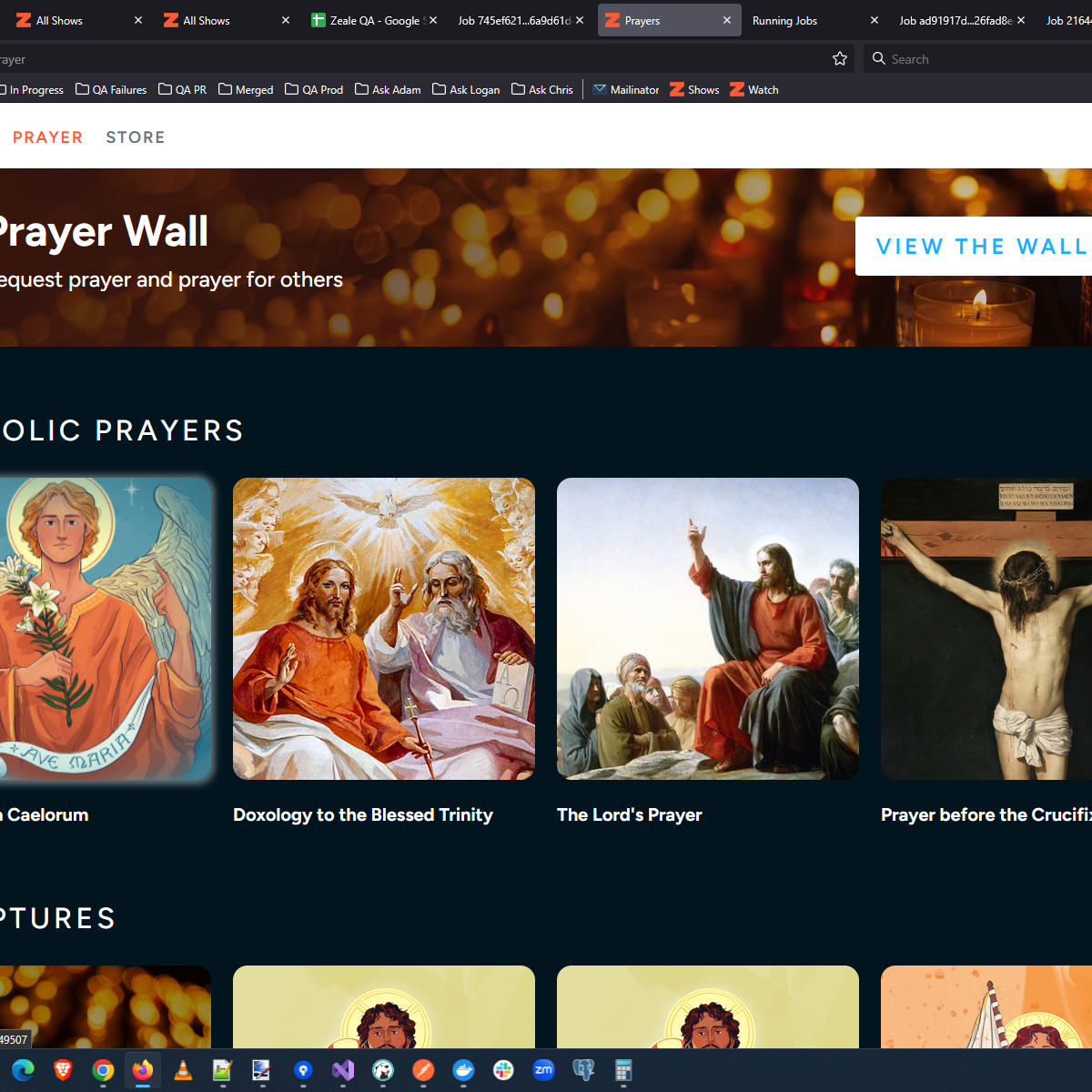1092x1092 pixels.
Task: Expand the Ask Adam bookmark folder
Action: point(388,90)
